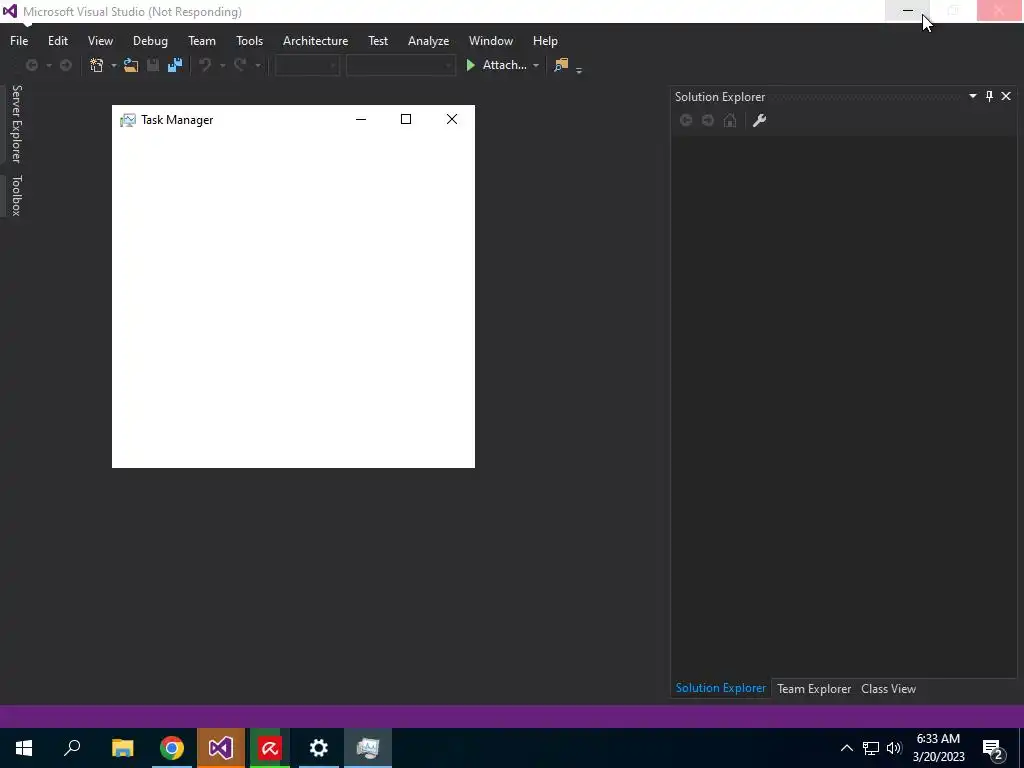Open the toolbar overflow options arrow
This screenshot has width=1024, height=768.
(579, 70)
